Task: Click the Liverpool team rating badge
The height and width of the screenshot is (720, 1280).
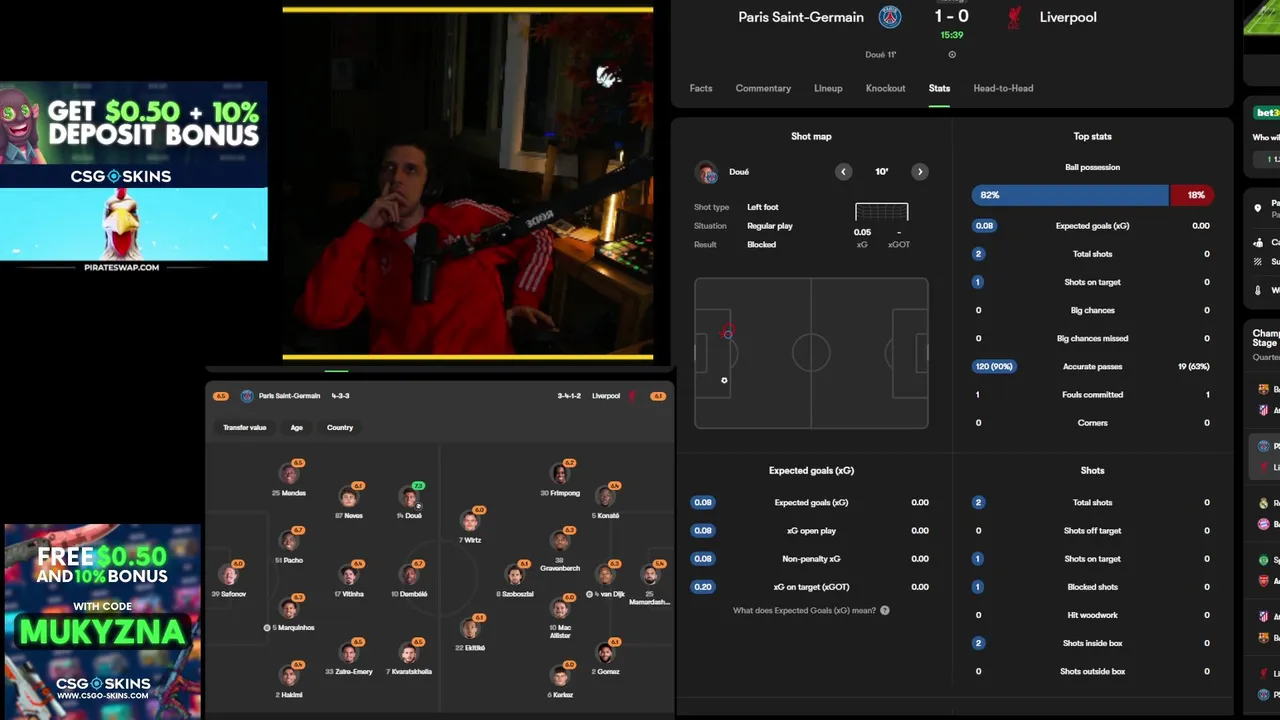Action: tap(657, 396)
